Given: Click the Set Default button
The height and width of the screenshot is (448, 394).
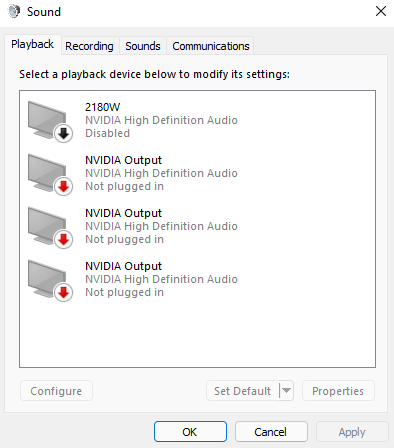Looking at the screenshot, I should [x=243, y=391].
